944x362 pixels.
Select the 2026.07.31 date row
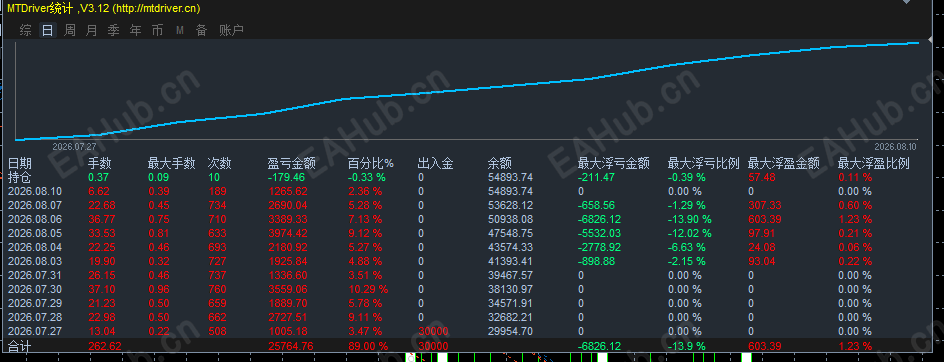coord(35,275)
